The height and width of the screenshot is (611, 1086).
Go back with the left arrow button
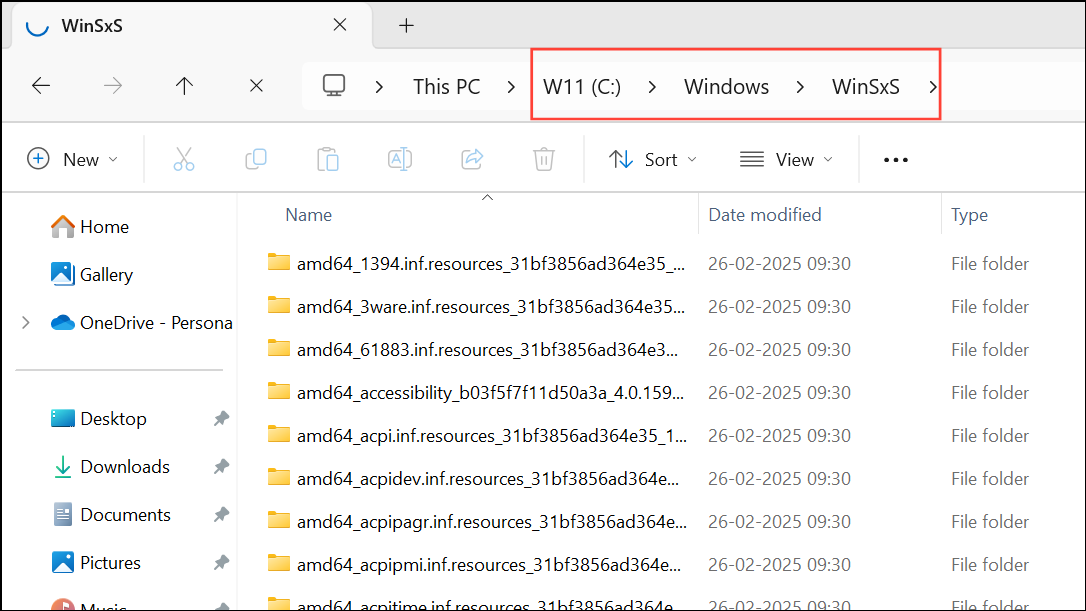pyautogui.click(x=41, y=86)
